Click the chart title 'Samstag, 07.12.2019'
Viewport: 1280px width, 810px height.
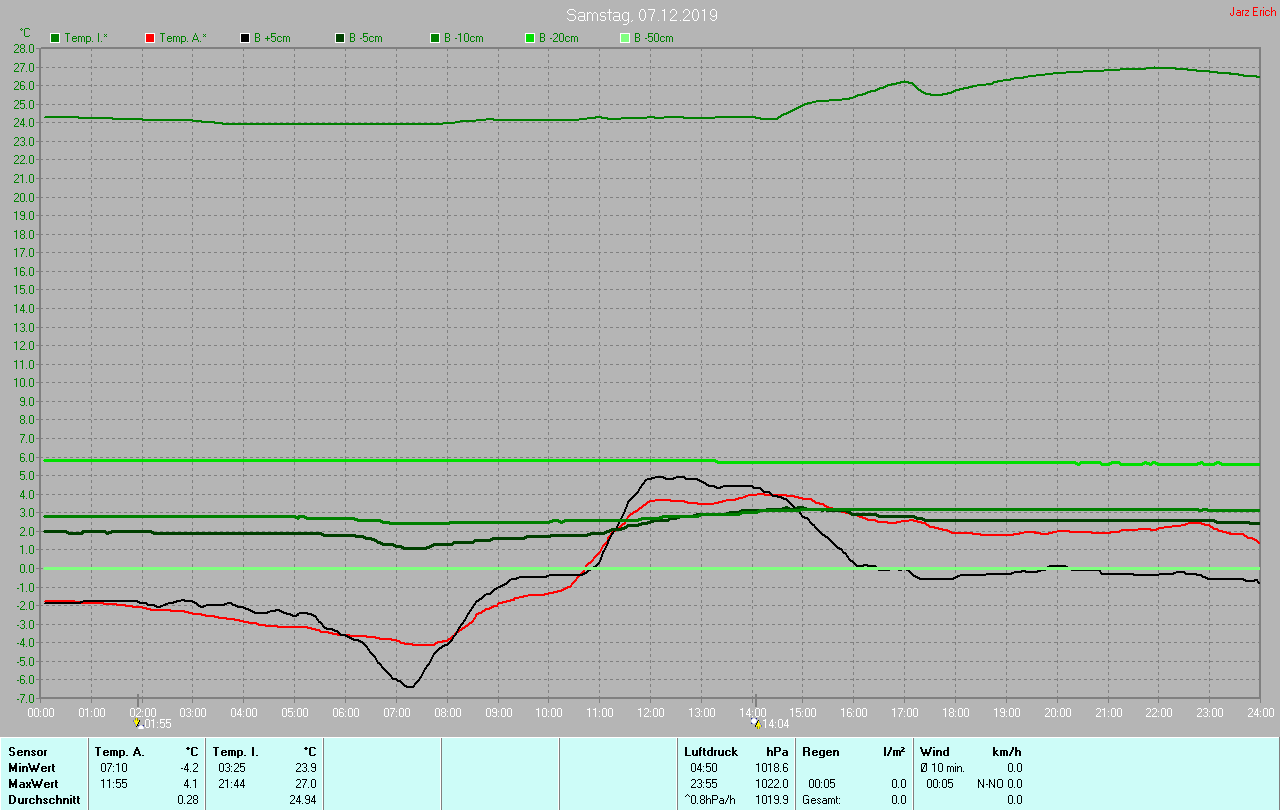642,15
